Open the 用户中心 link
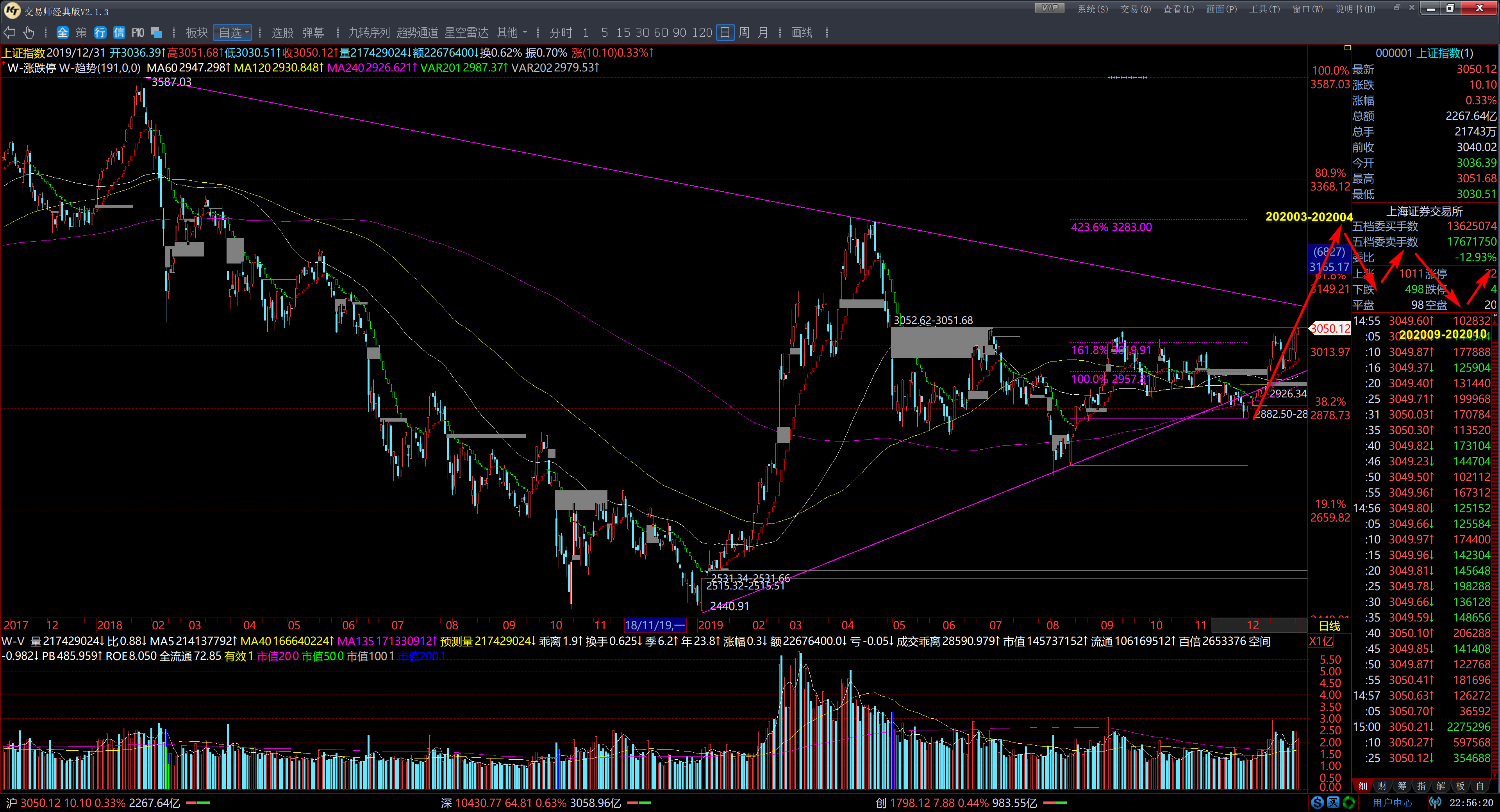 [x=1393, y=803]
